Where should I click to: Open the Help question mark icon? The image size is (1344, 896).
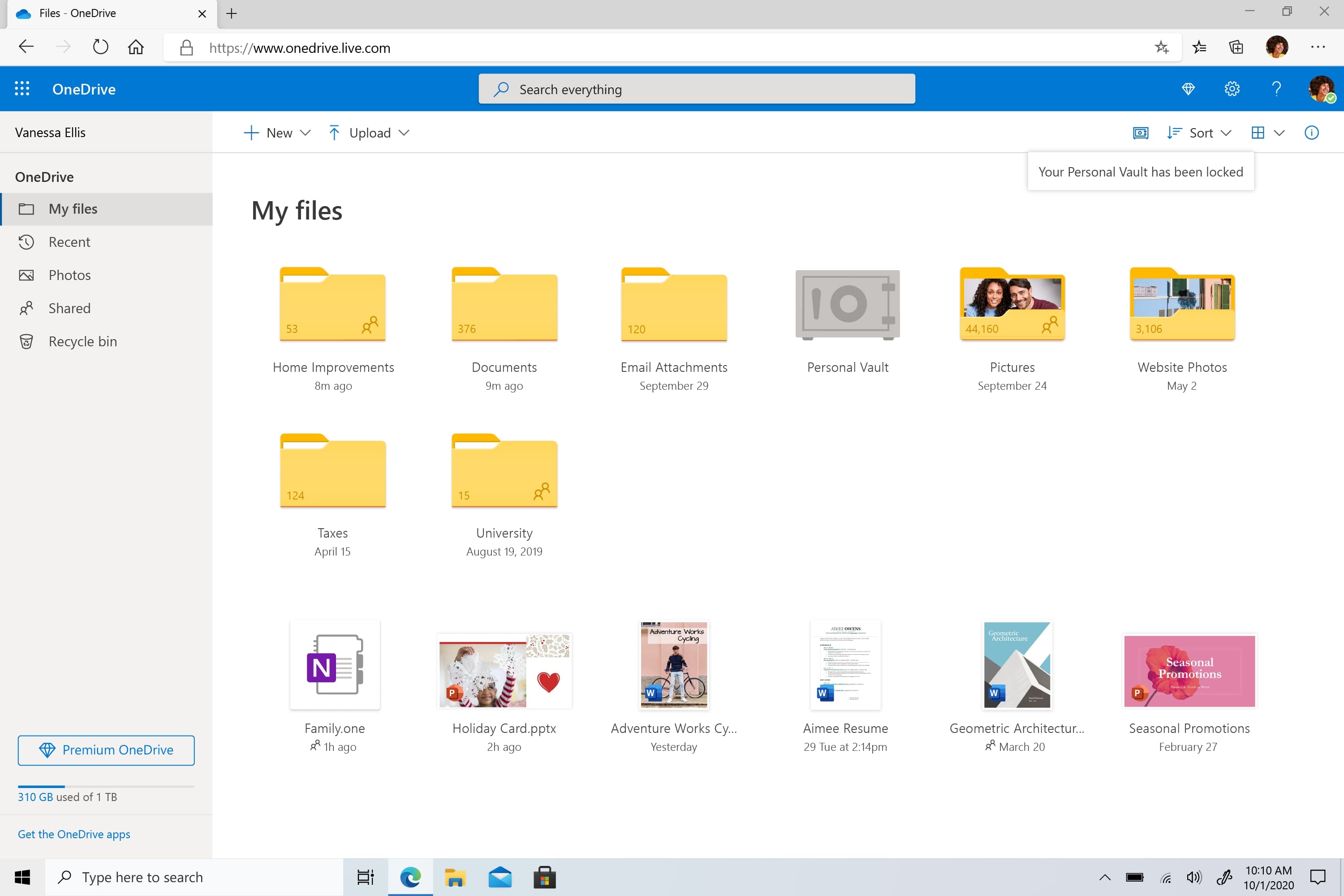click(x=1276, y=89)
